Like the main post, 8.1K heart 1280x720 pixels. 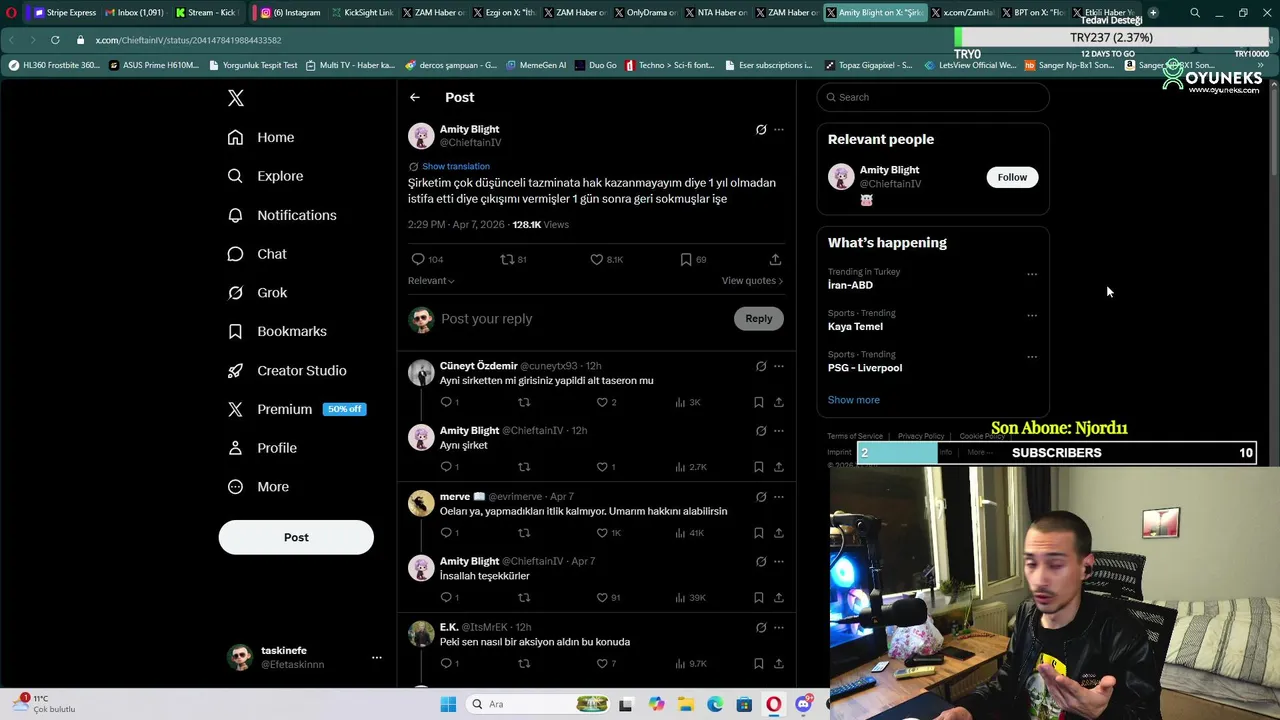click(x=597, y=259)
